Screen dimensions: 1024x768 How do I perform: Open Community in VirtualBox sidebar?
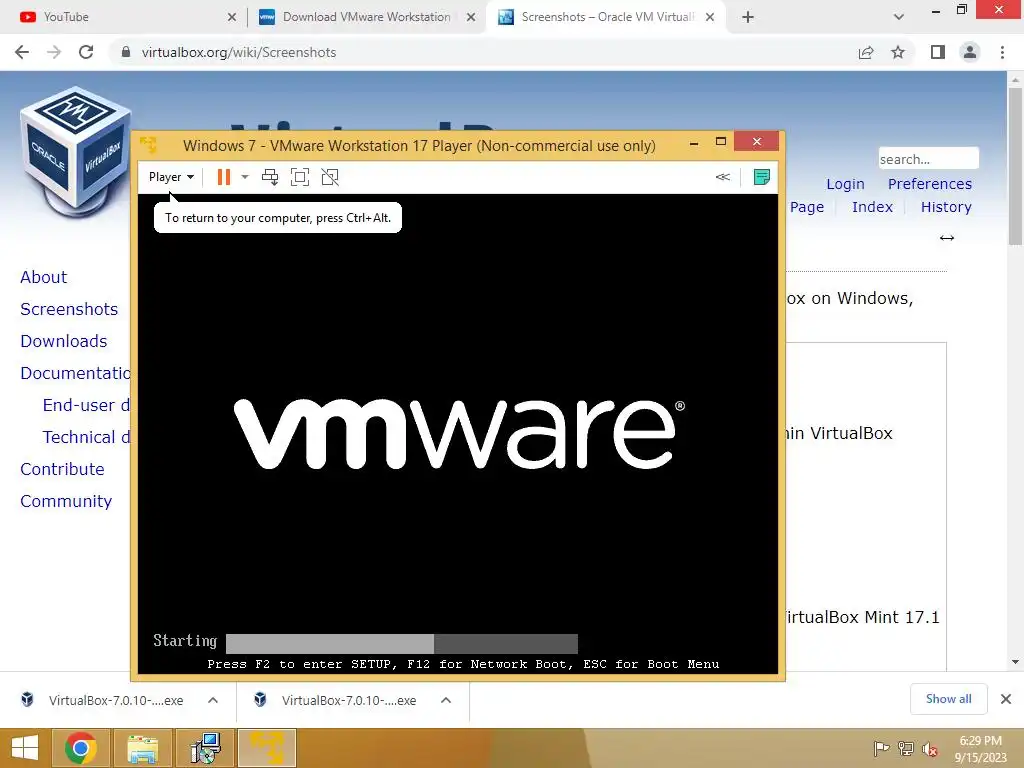click(x=66, y=501)
